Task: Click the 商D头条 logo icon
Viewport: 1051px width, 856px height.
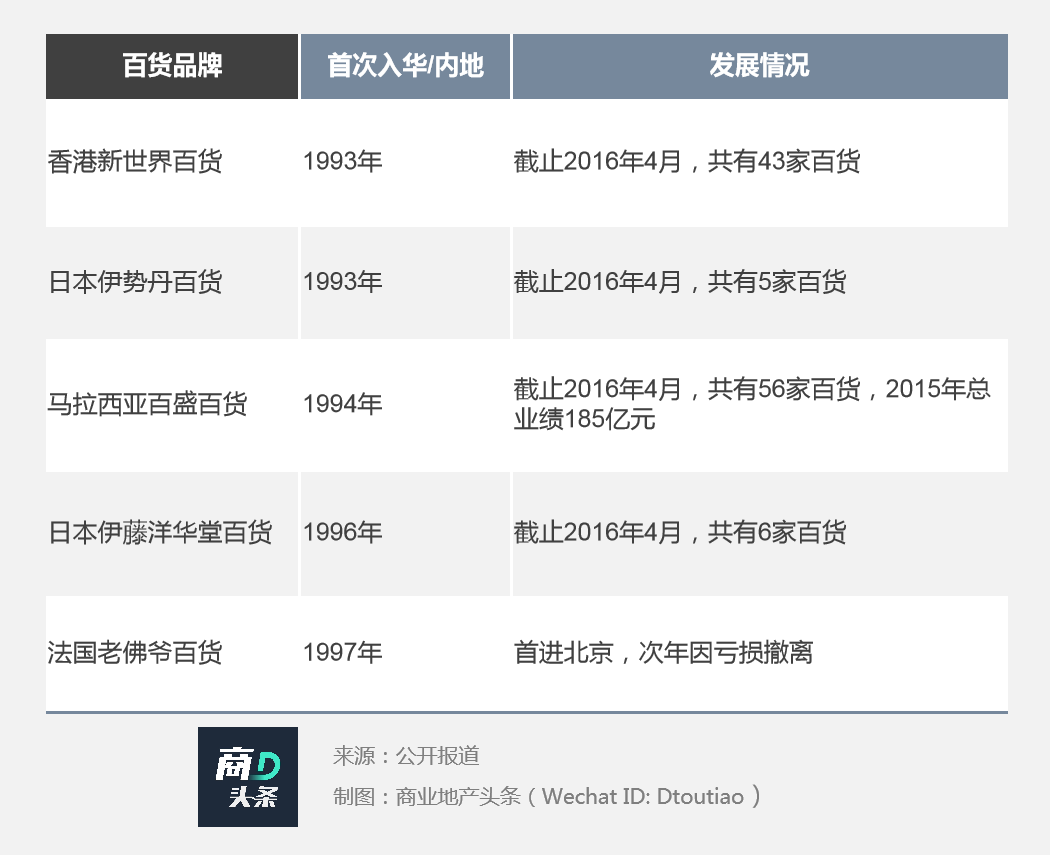Action: (x=248, y=777)
